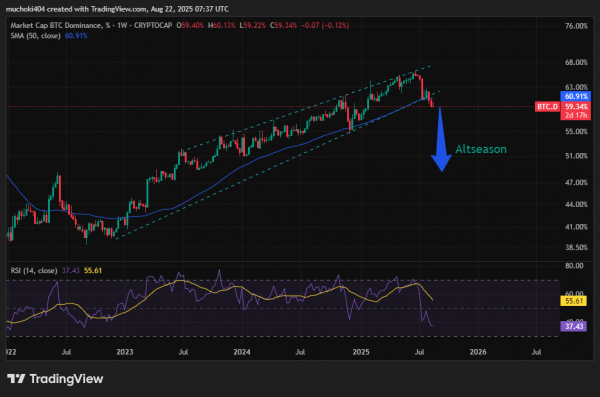Click the yellow 55.61 RSI tag

[574, 301]
